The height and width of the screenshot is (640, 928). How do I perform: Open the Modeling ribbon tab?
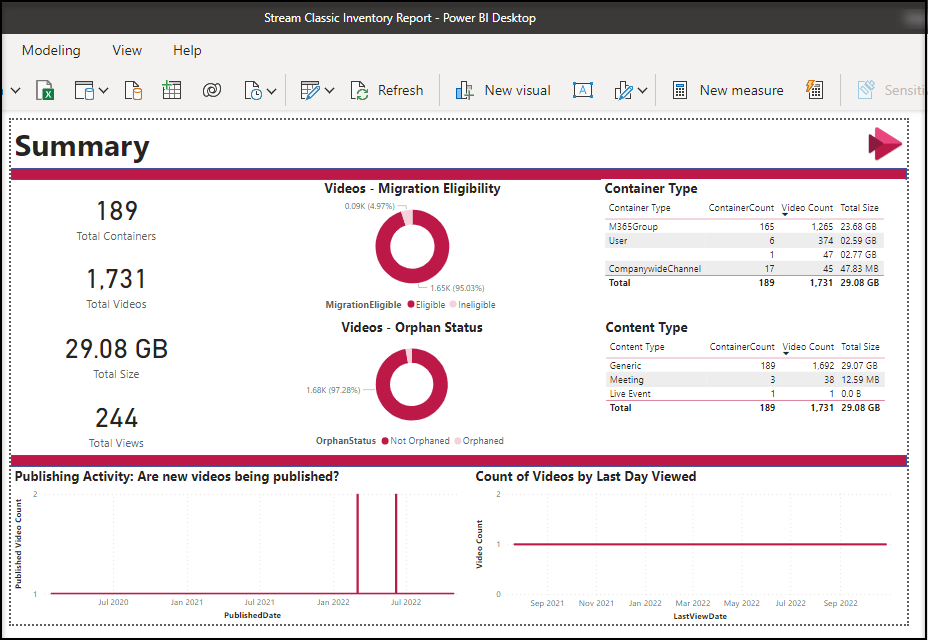coord(51,50)
